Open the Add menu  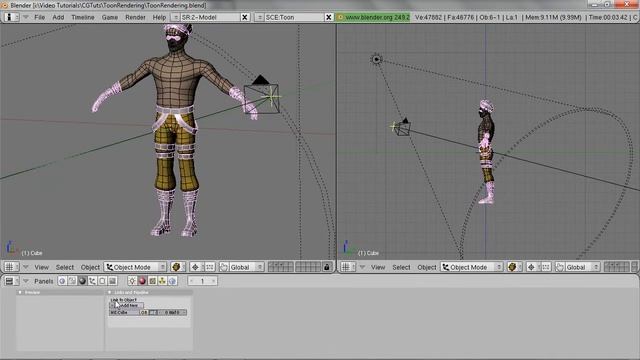click(58, 17)
